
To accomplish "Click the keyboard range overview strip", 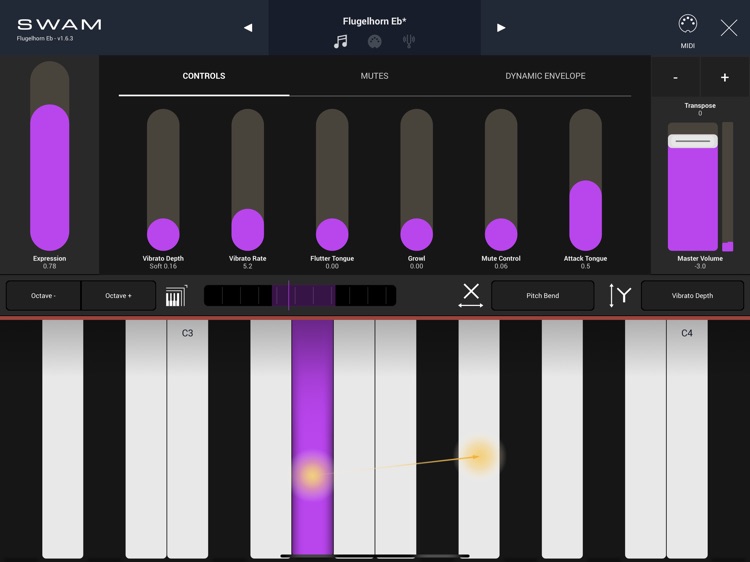I will click(x=300, y=296).
